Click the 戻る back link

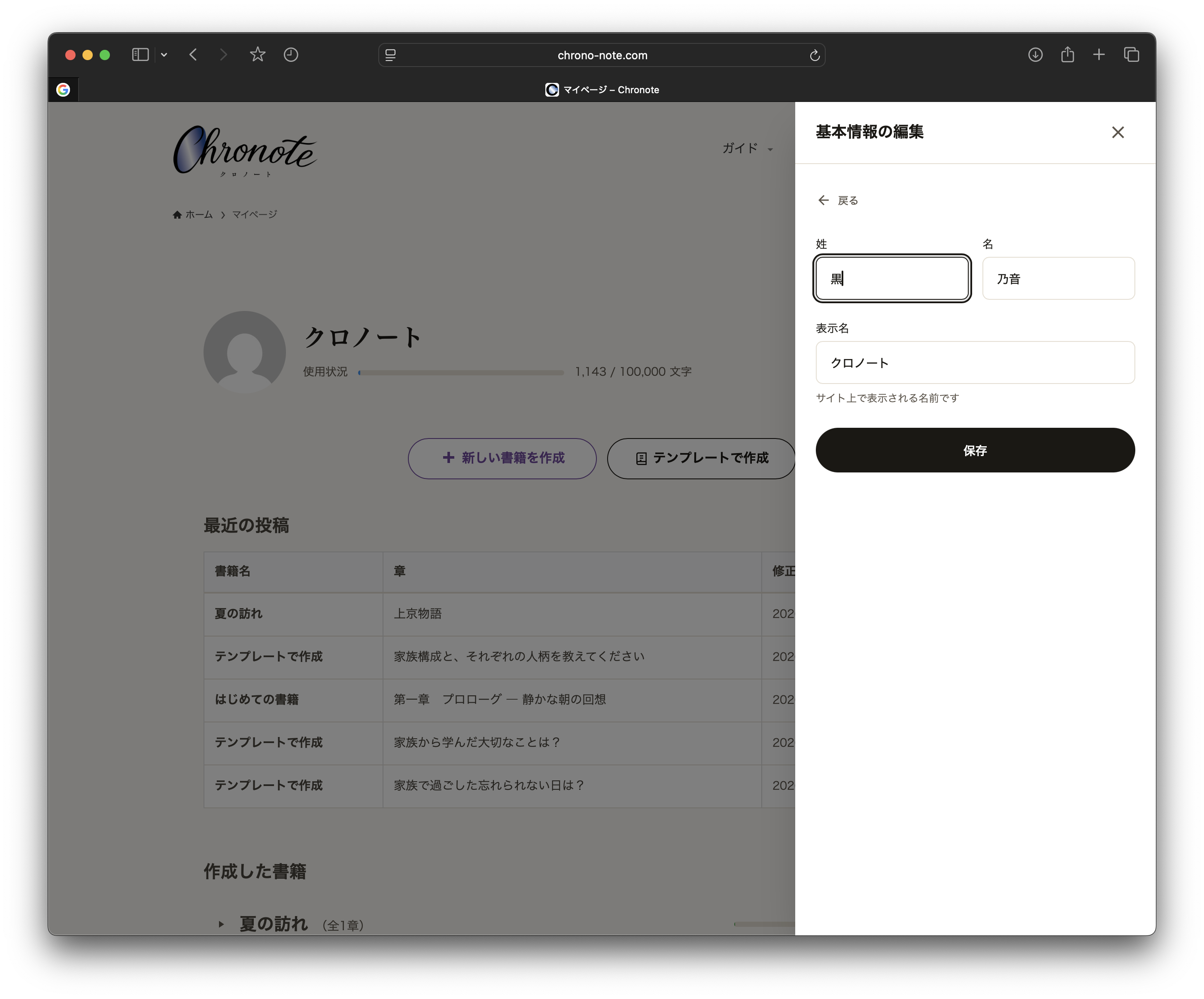tap(838, 200)
